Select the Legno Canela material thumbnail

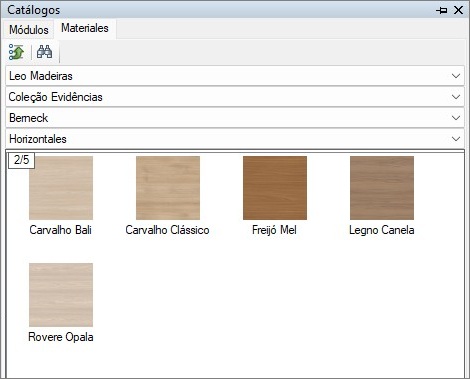tap(382, 188)
